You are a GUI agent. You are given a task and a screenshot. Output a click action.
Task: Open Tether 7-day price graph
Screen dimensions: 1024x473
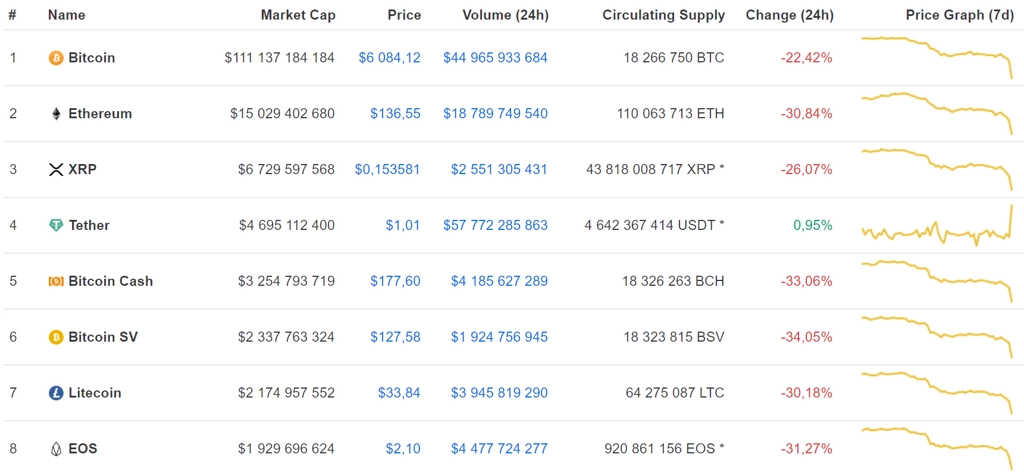pos(936,225)
